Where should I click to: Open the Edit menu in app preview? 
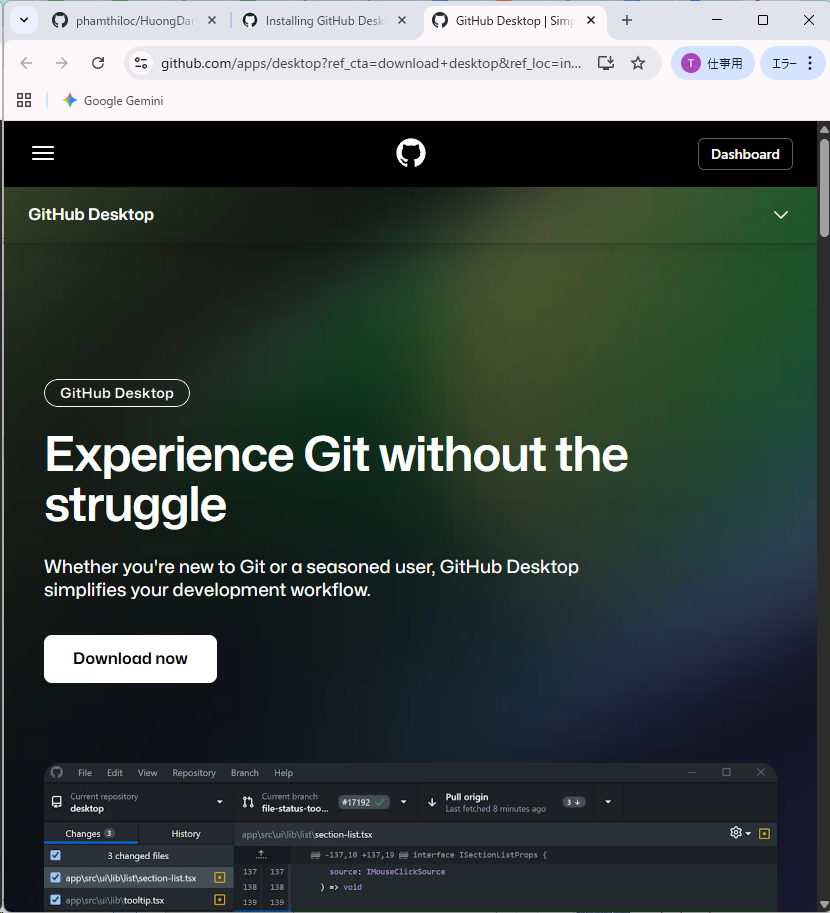[x=115, y=773]
